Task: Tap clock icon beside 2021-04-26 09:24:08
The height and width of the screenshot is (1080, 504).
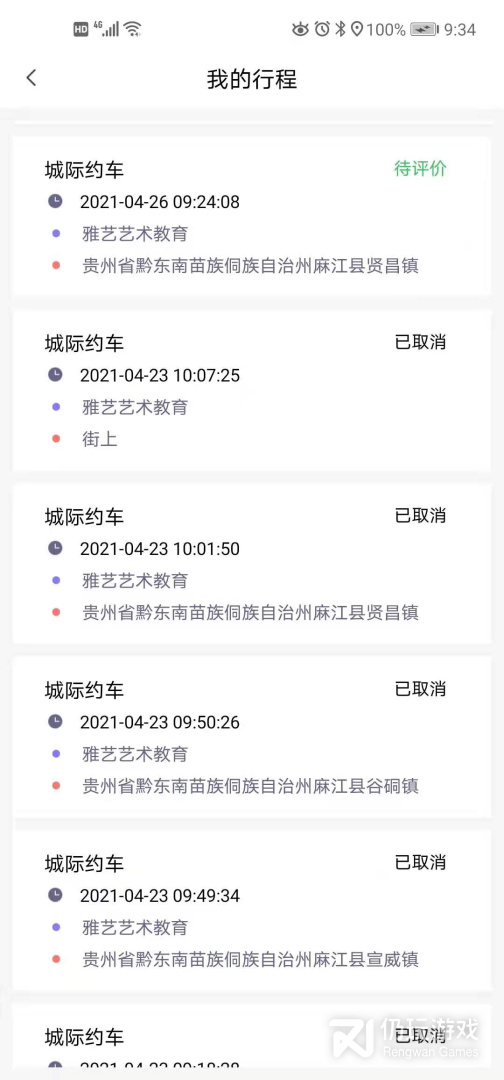Action: point(55,201)
